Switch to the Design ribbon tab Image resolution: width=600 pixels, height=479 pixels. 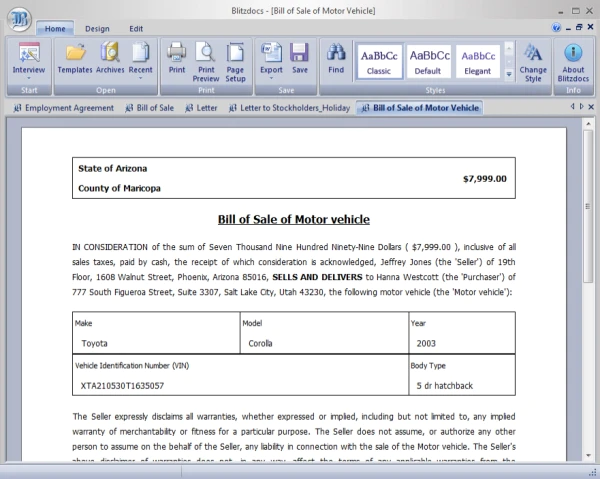tap(97, 29)
